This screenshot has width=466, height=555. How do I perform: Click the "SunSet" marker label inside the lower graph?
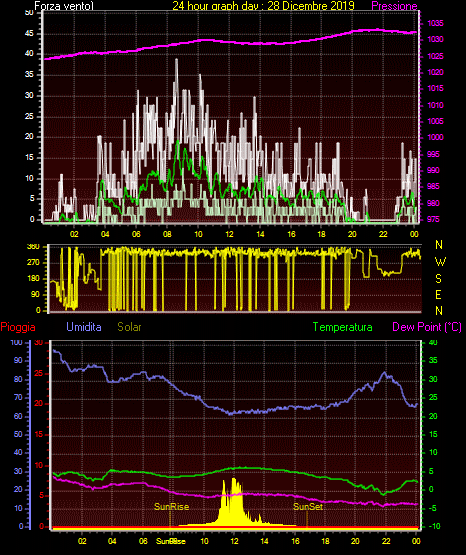pyautogui.click(x=308, y=507)
